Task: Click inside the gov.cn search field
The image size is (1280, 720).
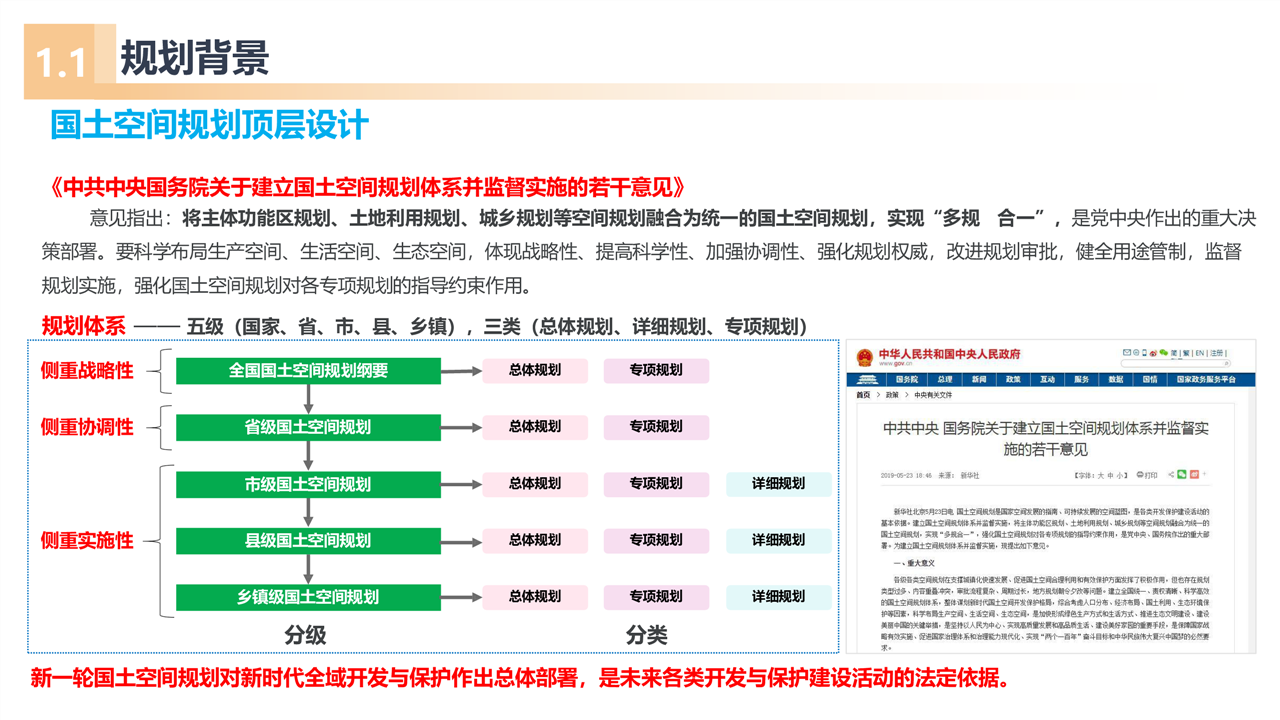Action: pos(1170,363)
